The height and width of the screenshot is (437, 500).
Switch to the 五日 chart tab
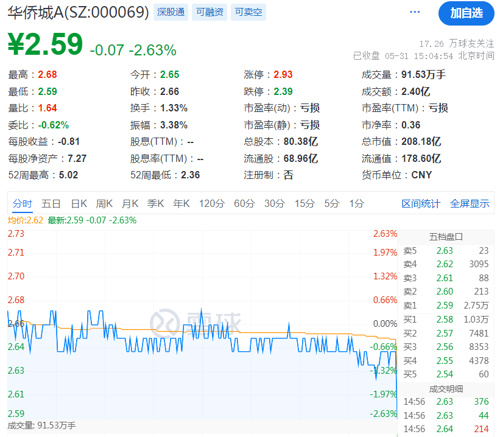[x=51, y=203]
